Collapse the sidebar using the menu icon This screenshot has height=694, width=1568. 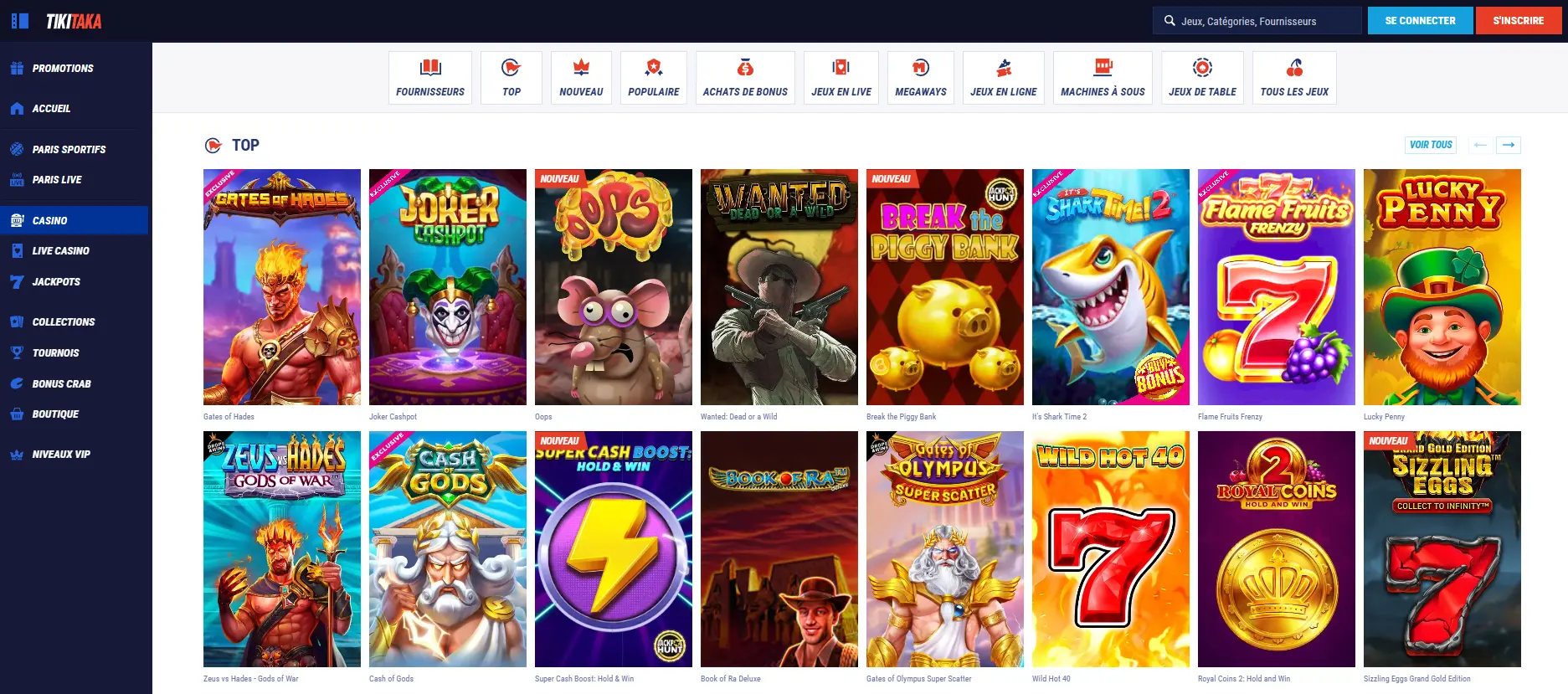coord(20,21)
